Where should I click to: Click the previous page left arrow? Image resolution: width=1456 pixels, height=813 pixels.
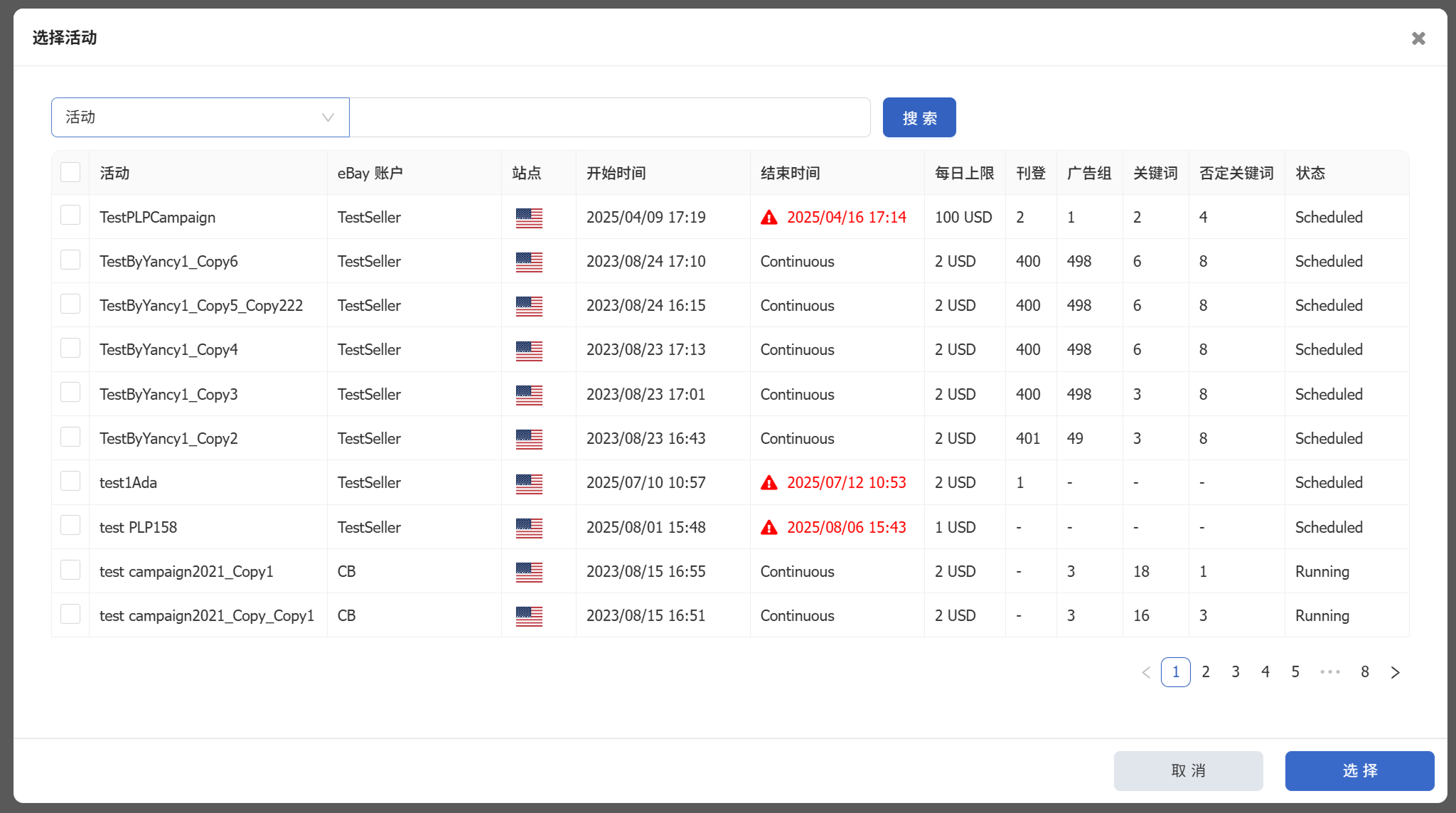coord(1145,672)
